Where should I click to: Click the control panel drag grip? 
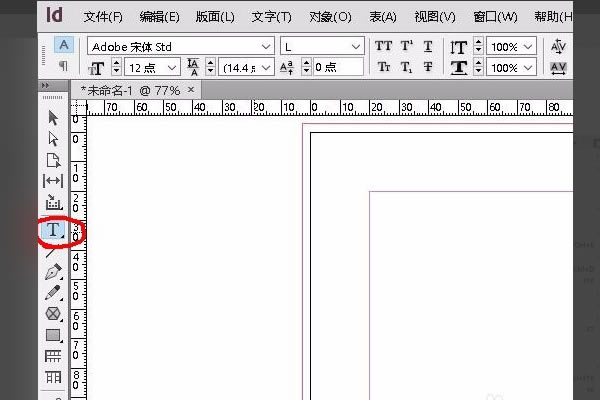click(x=43, y=56)
